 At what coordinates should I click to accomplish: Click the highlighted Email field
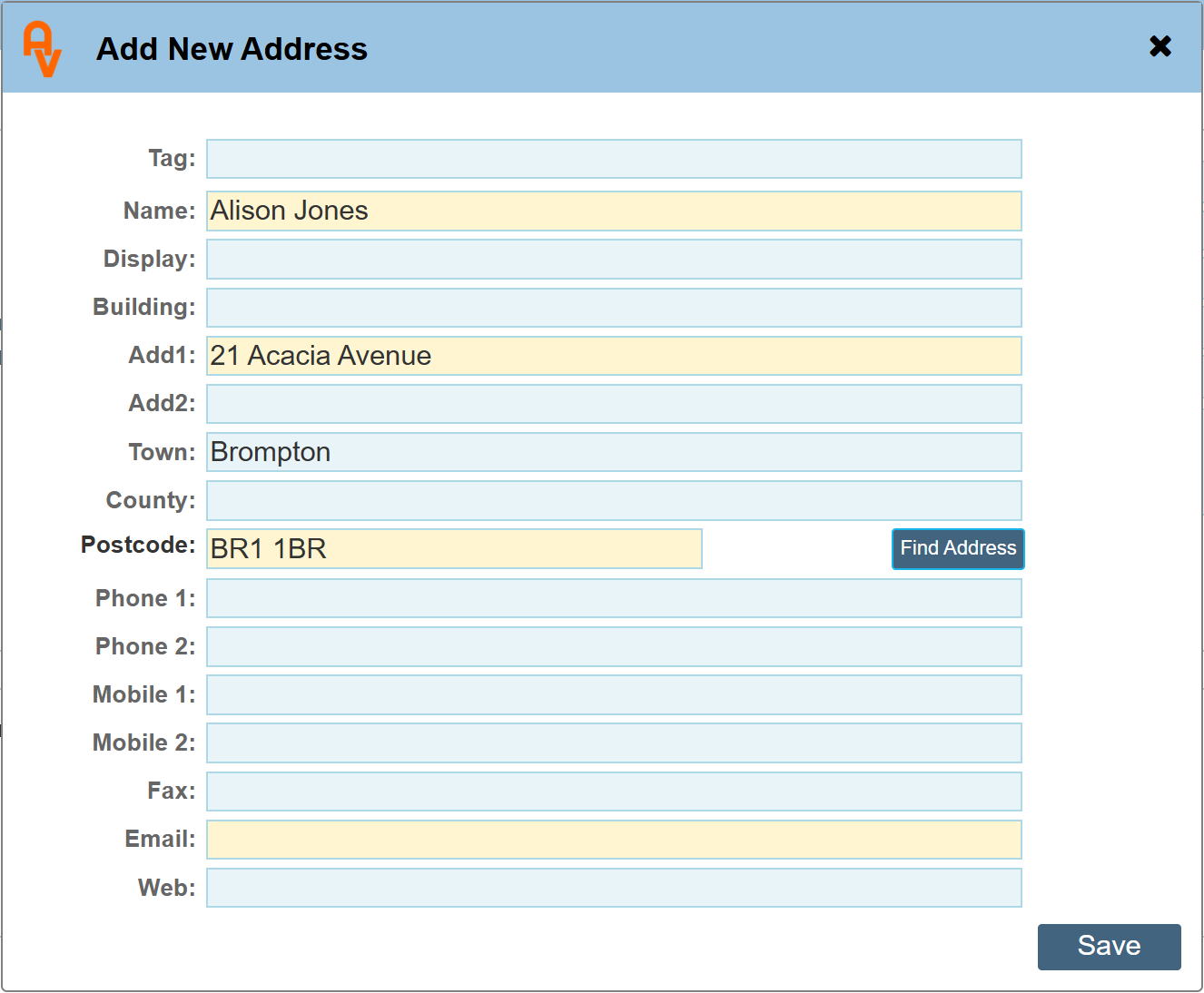(614, 840)
